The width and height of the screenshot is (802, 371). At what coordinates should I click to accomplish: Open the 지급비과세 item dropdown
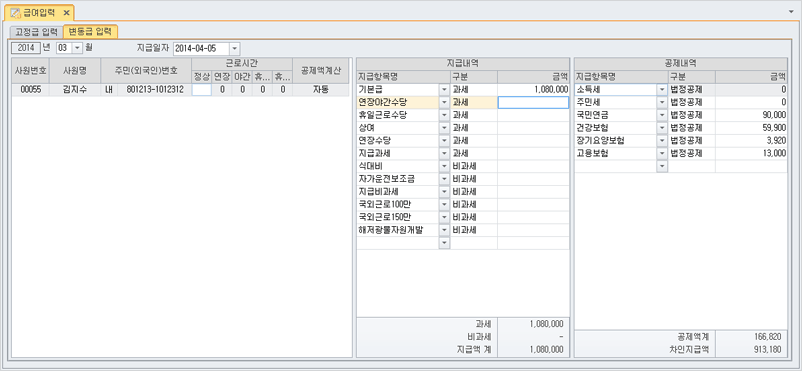(x=444, y=192)
